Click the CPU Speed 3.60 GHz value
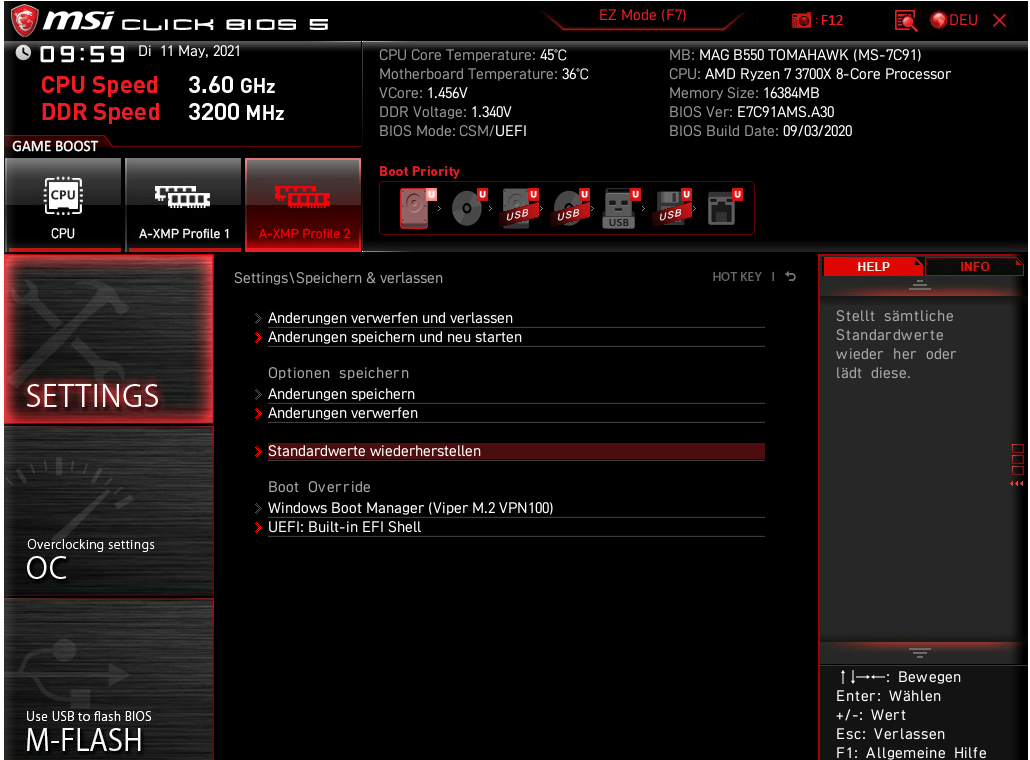Image resolution: width=1030 pixels, height=760 pixels. click(x=232, y=85)
